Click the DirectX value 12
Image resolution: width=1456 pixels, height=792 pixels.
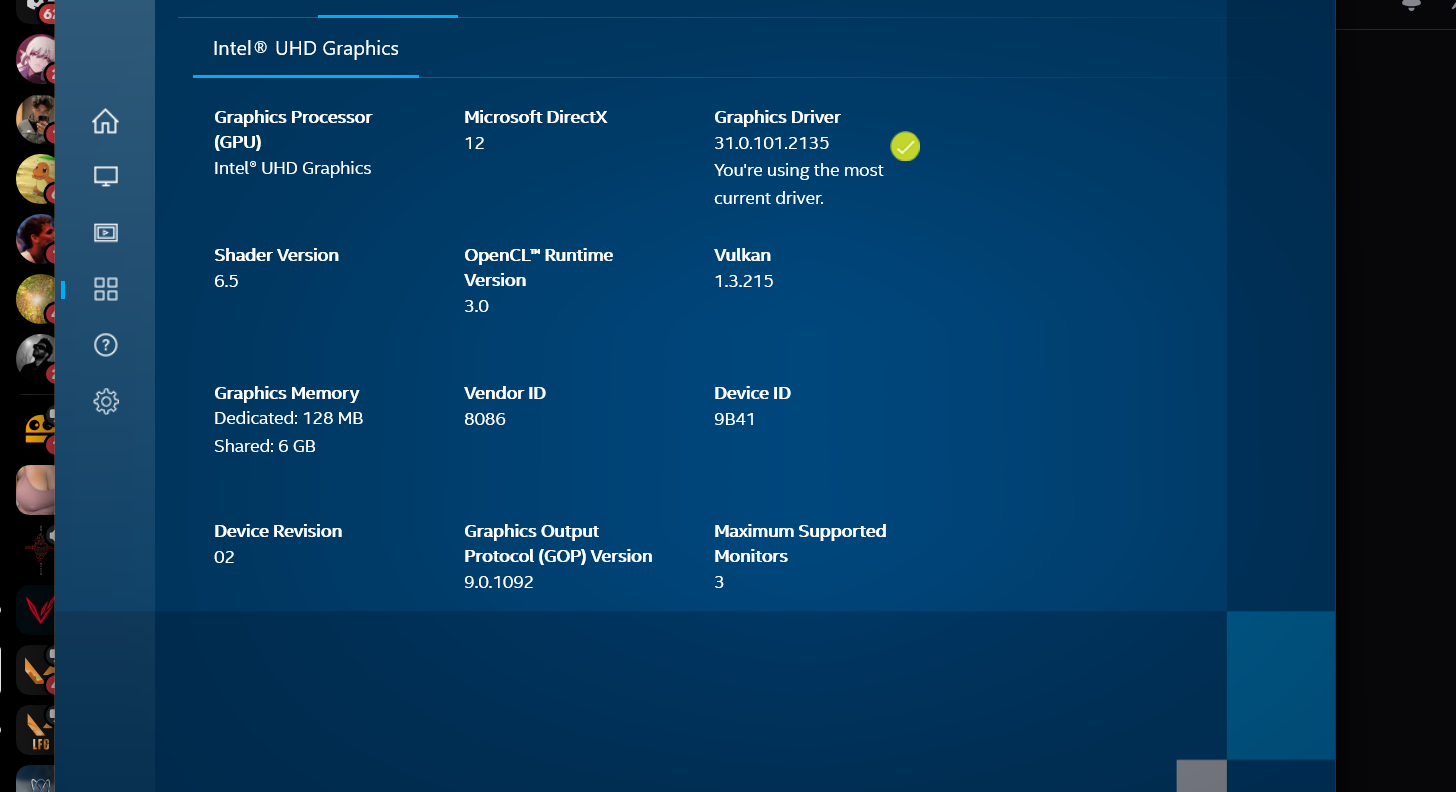[x=474, y=143]
